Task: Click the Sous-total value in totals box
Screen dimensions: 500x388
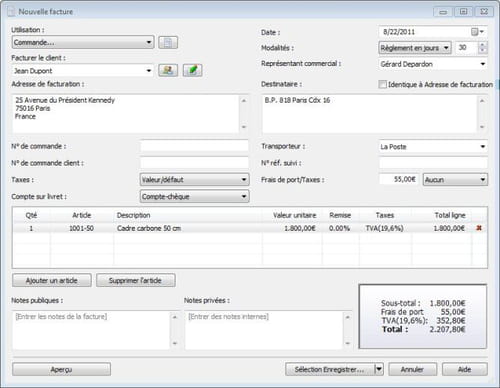Action: tap(447, 303)
